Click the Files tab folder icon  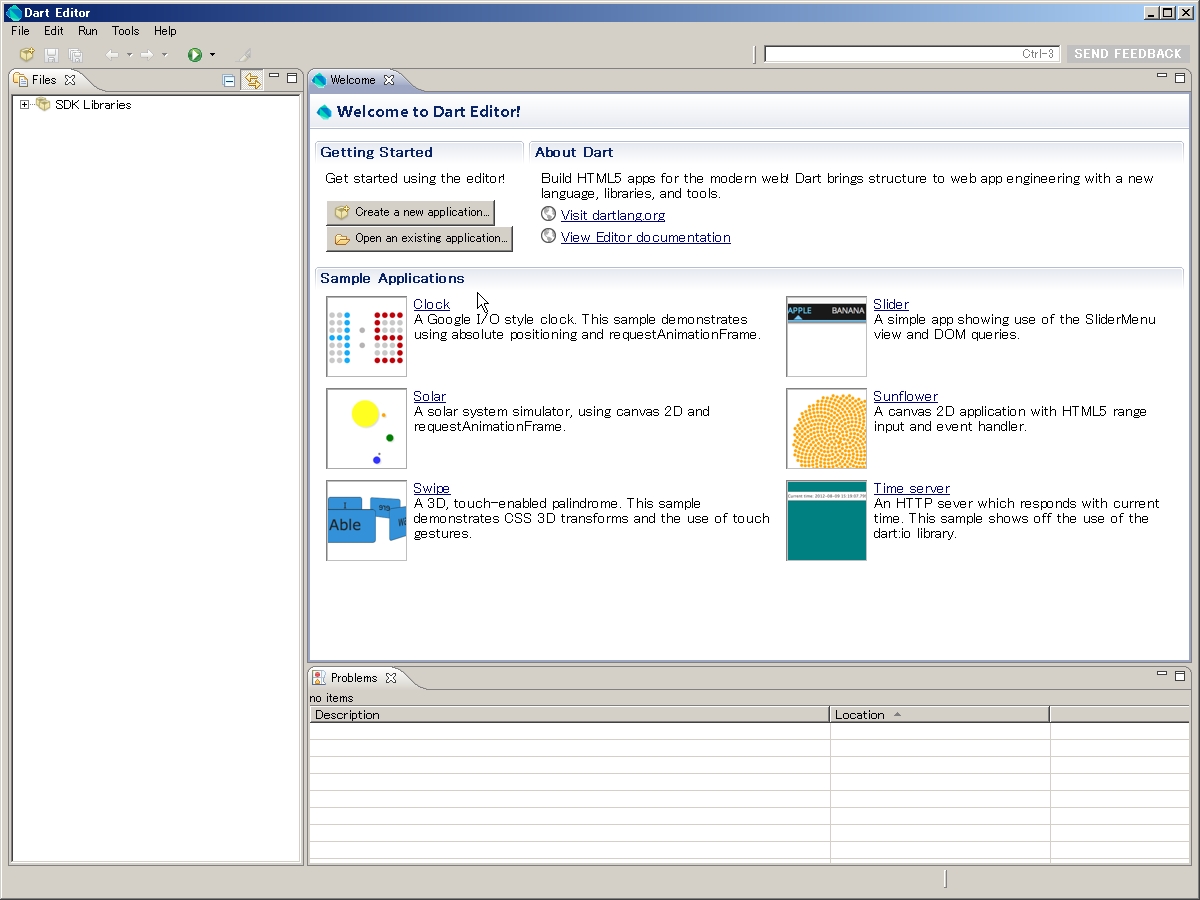pos(21,80)
